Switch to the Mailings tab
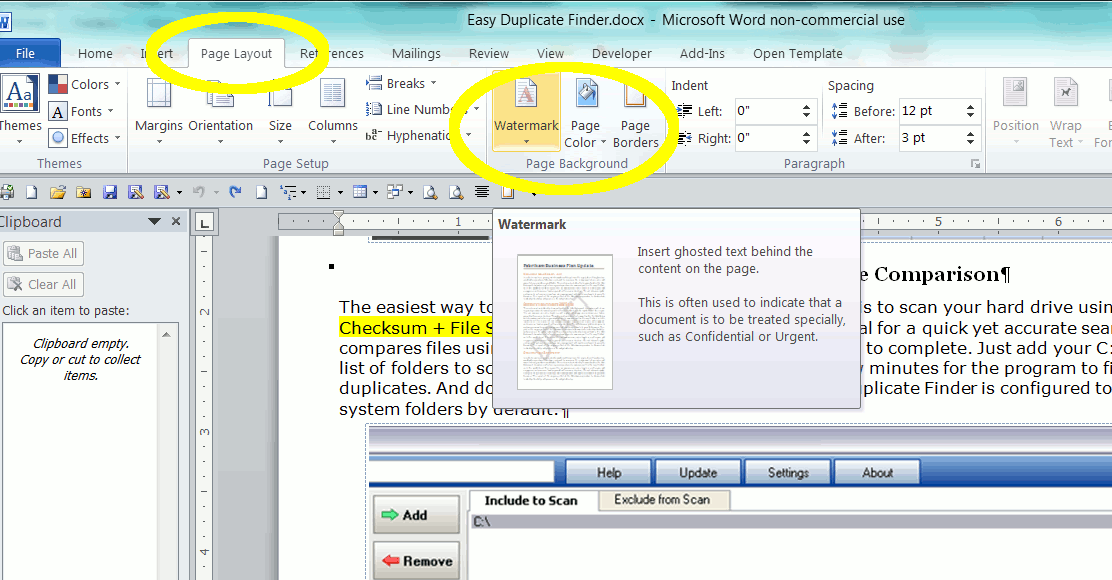 tap(416, 53)
